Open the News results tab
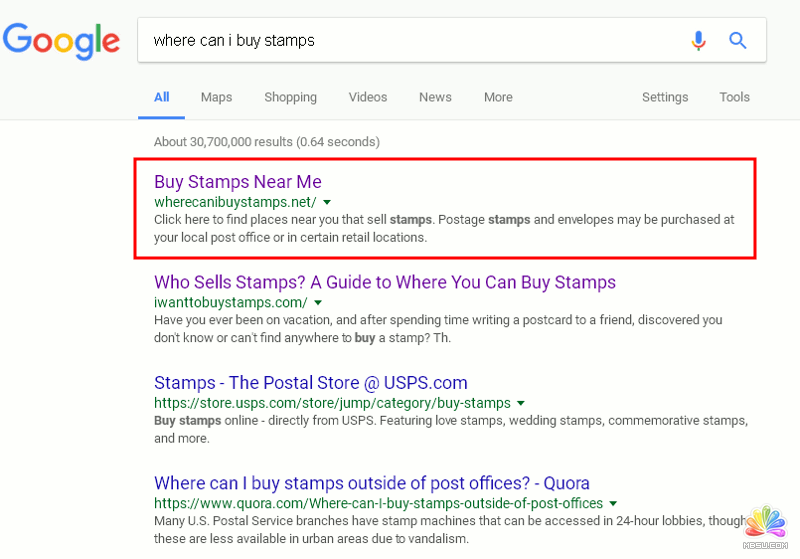This screenshot has width=800, height=559. [435, 97]
